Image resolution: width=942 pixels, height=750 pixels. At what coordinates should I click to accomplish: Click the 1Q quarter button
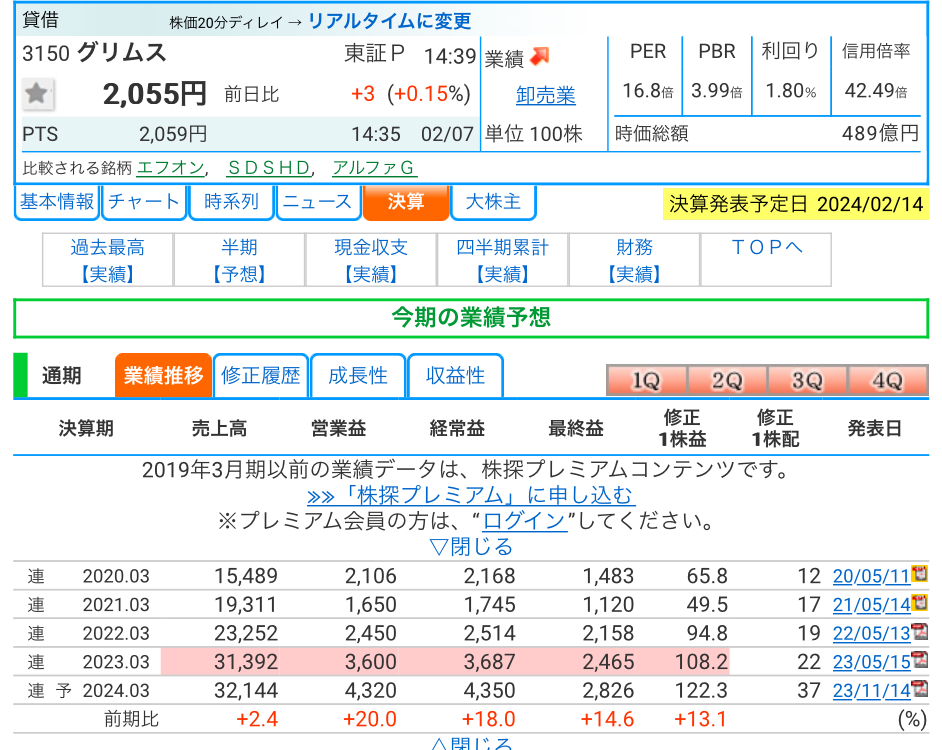click(x=646, y=380)
